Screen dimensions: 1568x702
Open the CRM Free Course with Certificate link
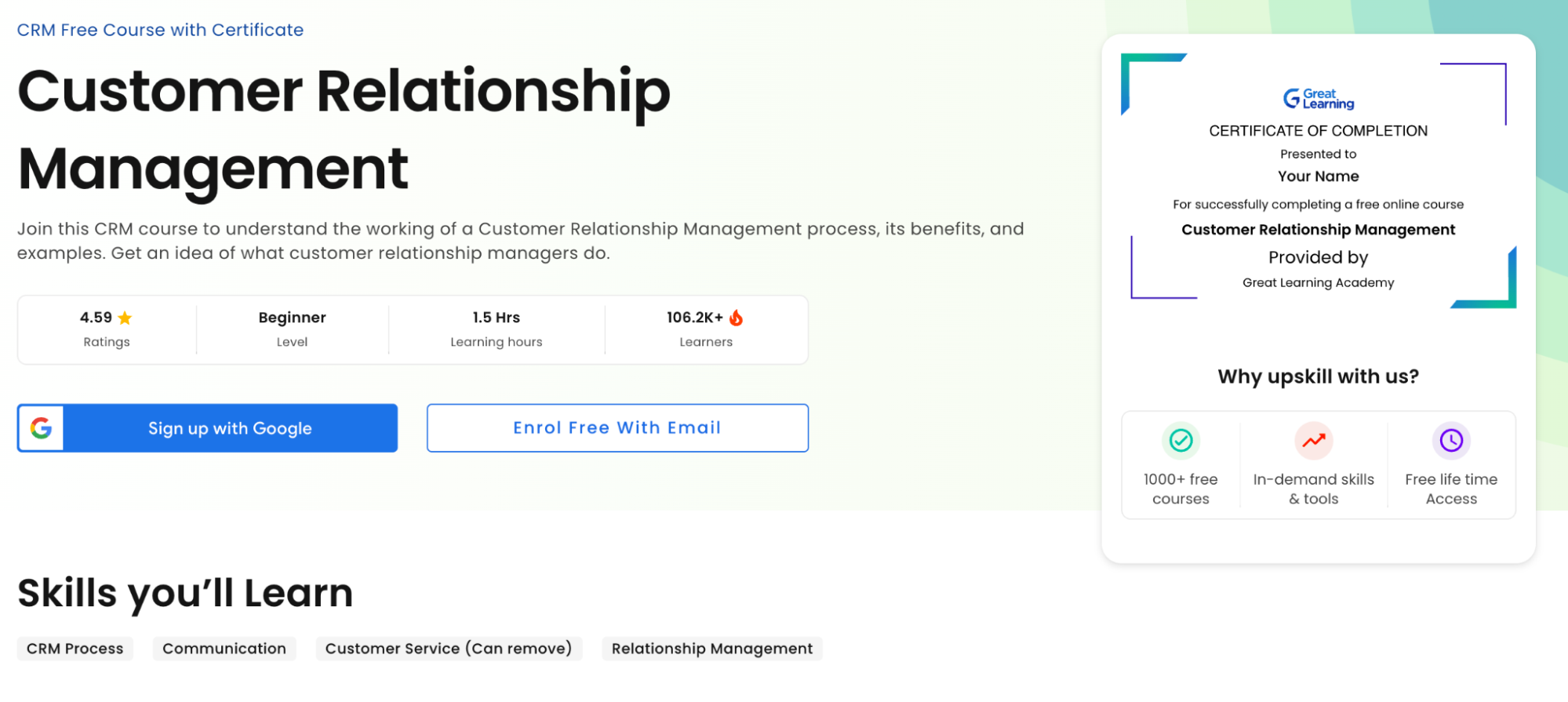160,30
